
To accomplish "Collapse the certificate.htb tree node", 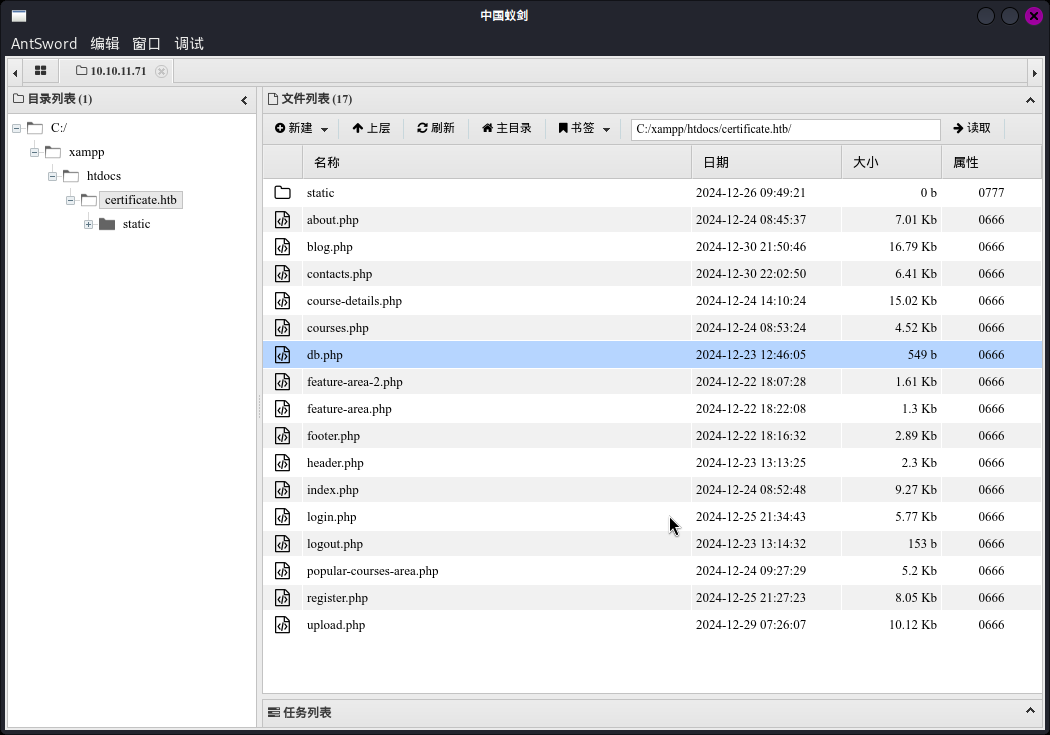I will [x=70, y=200].
